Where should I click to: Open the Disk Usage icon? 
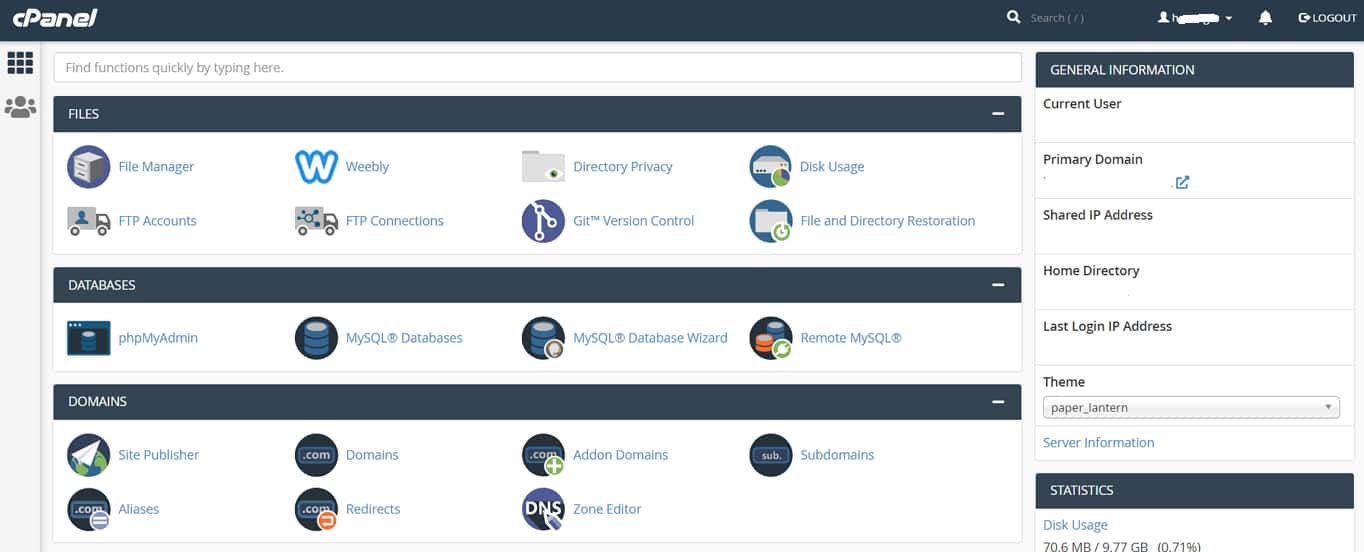pos(770,167)
